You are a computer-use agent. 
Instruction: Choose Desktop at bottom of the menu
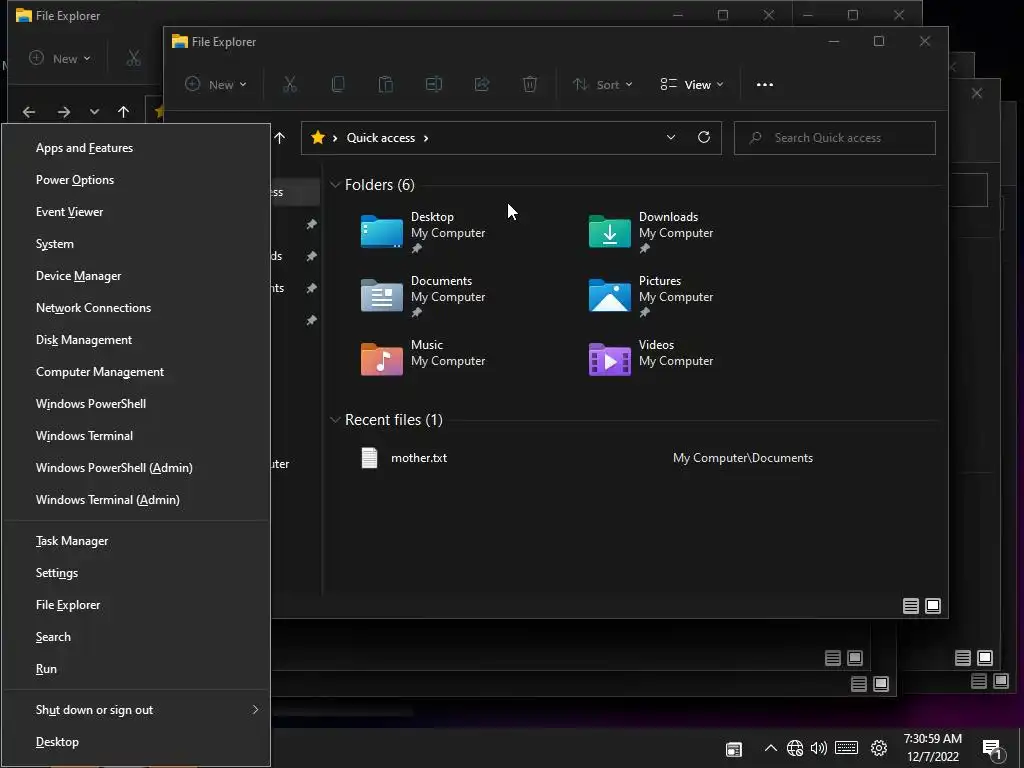(x=136, y=742)
